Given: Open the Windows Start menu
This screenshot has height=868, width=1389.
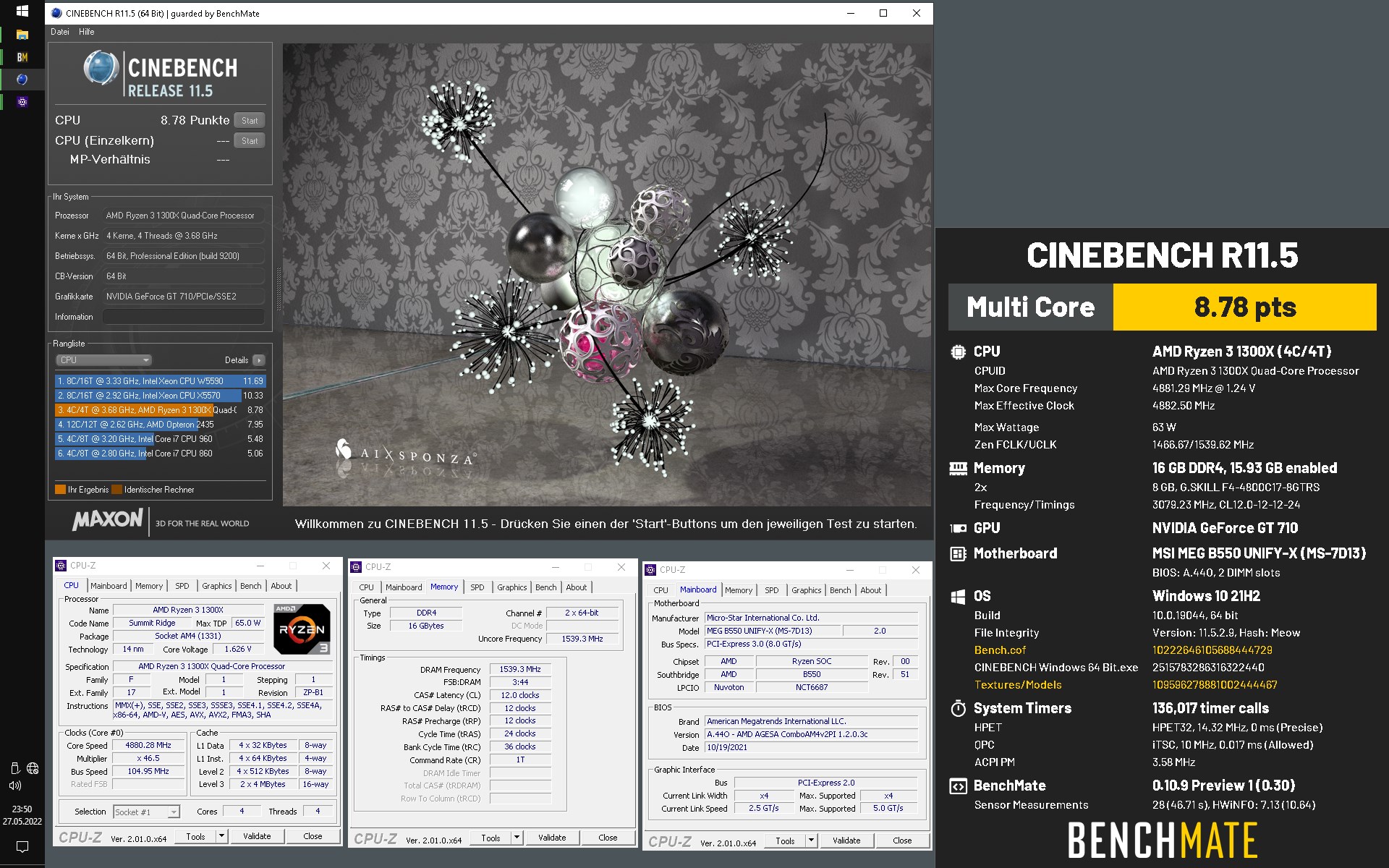Looking at the screenshot, I should (x=22, y=12).
